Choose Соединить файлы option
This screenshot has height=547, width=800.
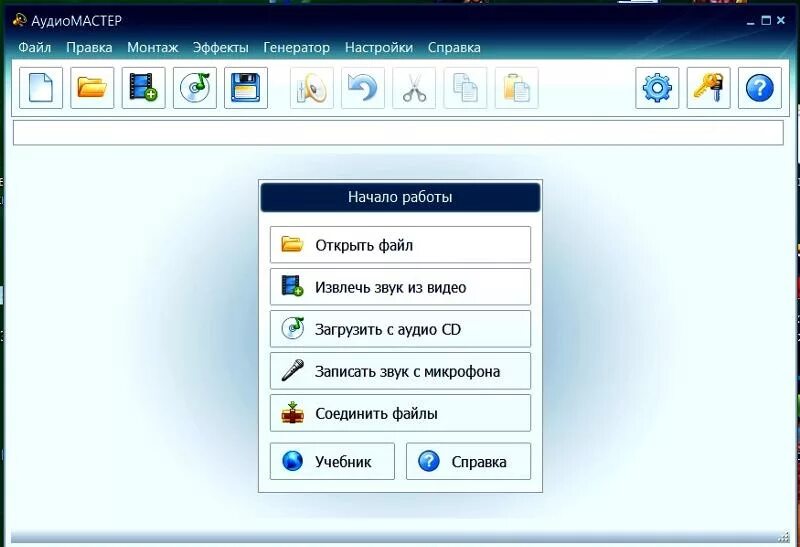tap(400, 413)
